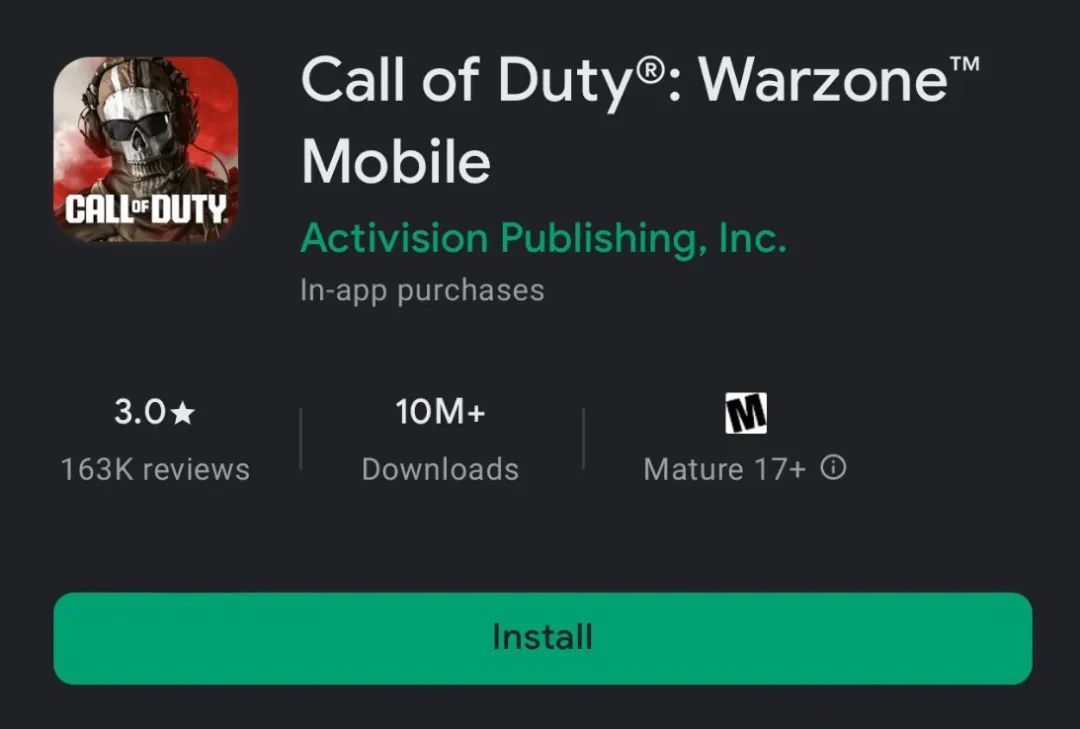Viewport: 1080px width, 729px height.
Task: Click the ™ symbol after Warzone
Action: click(963, 64)
